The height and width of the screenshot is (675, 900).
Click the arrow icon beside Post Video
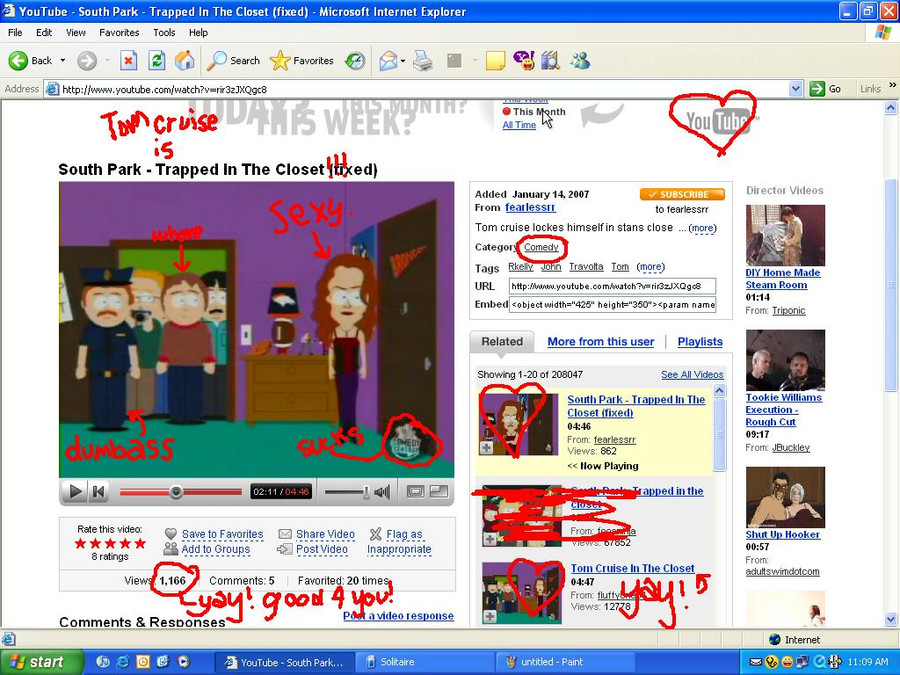coord(285,549)
